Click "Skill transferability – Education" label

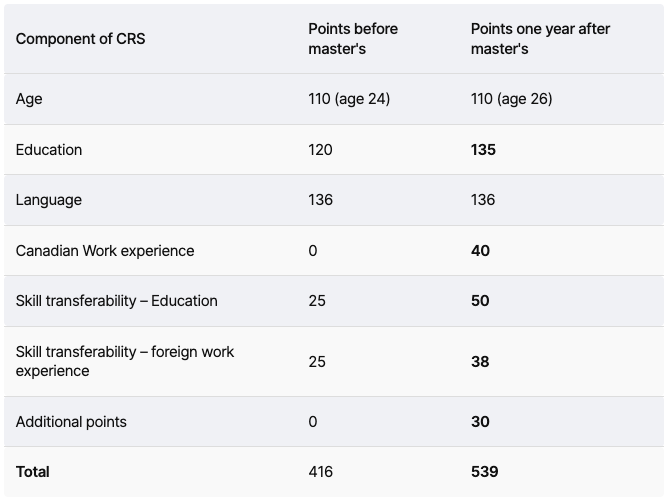(x=116, y=301)
